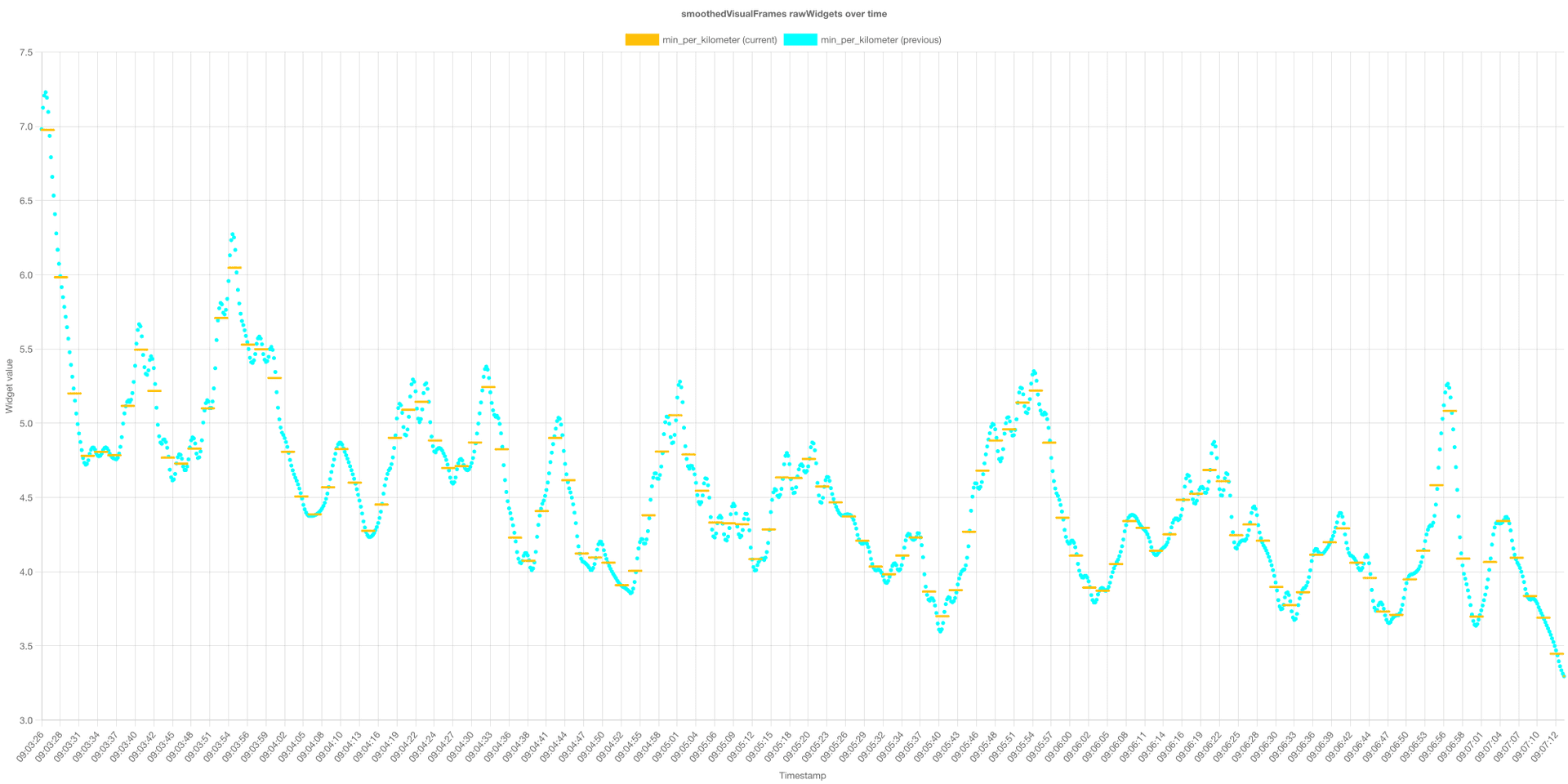Image resolution: width=1568 pixels, height=784 pixels.
Task: Click the orange marker near value 6.0 at 09:03:28
Action: click(60, 276)
